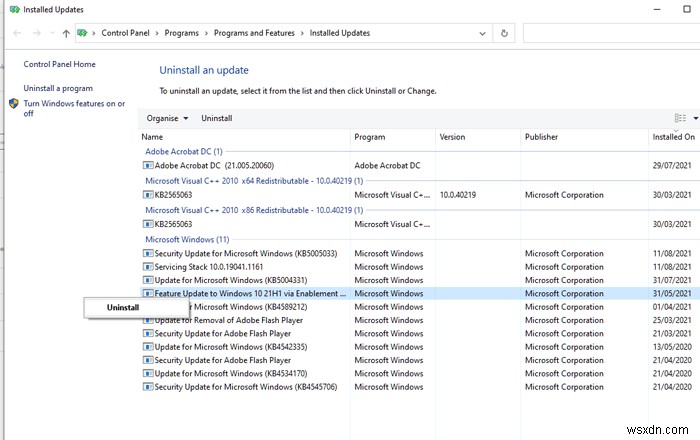Click installed date 31/05/2021
The height and width of the screenshot is (440, 700).
(x=672, y=294)
